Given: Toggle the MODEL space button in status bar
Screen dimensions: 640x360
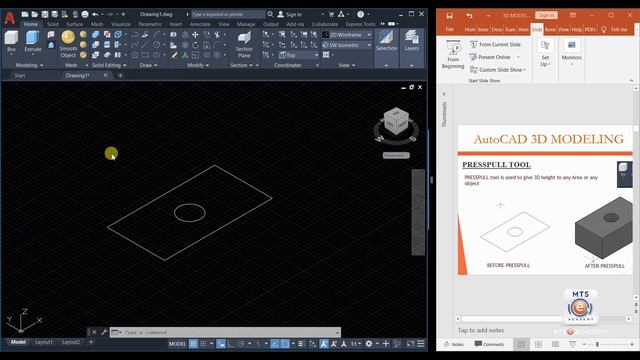Looking at the screenshot, I should click(177, 344).
